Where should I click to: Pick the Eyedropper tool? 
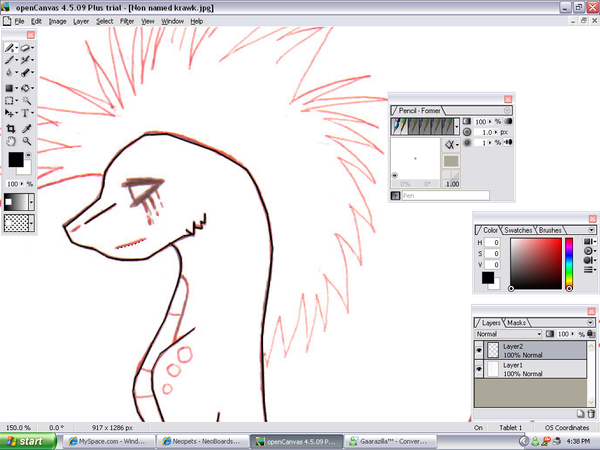click(26, 128)
